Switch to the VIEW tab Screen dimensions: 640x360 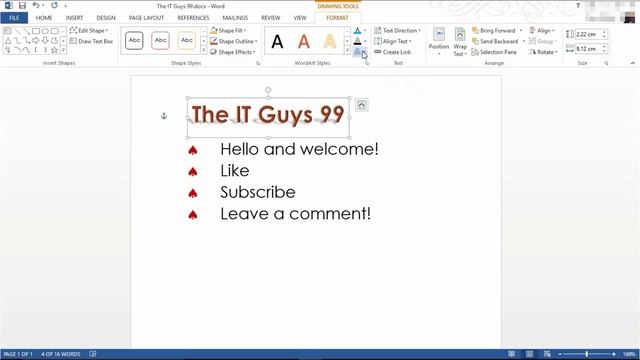point(300,18)
